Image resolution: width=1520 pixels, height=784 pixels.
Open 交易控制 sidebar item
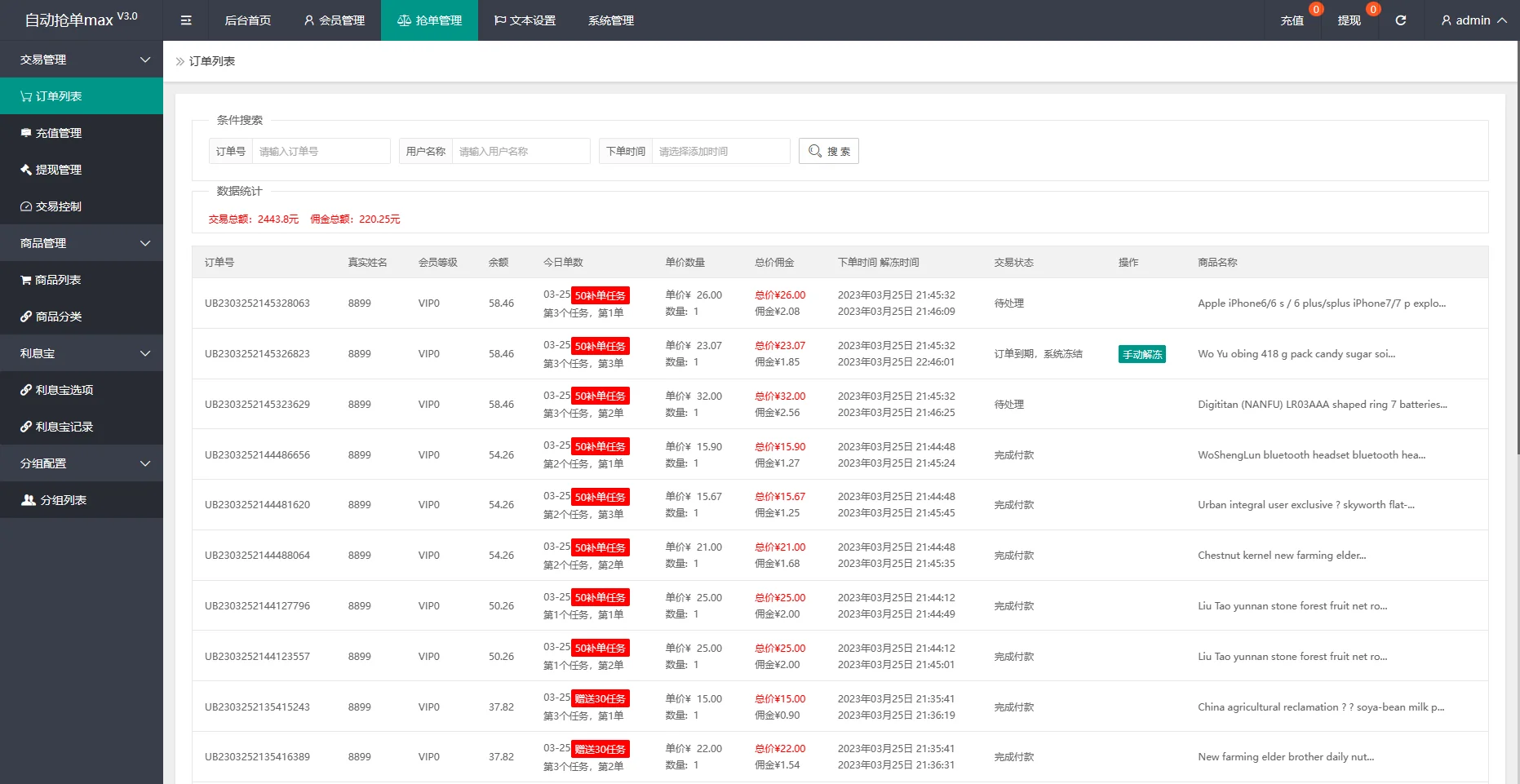point(59,206)
